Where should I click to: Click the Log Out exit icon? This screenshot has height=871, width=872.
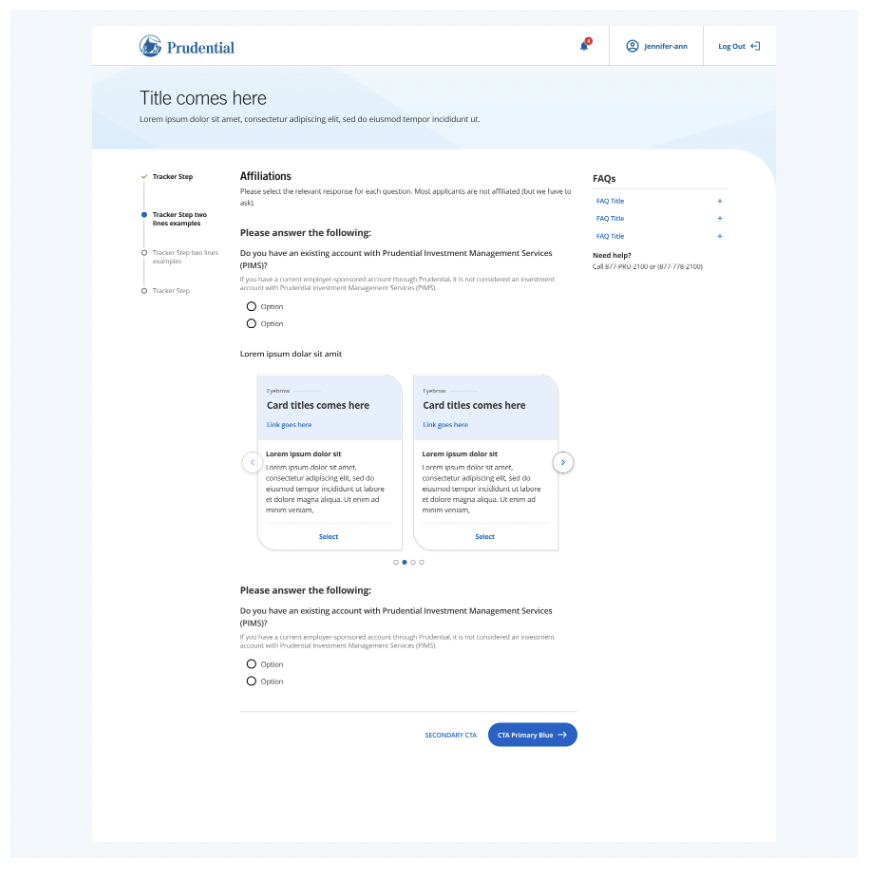click(x=756, y=46)
